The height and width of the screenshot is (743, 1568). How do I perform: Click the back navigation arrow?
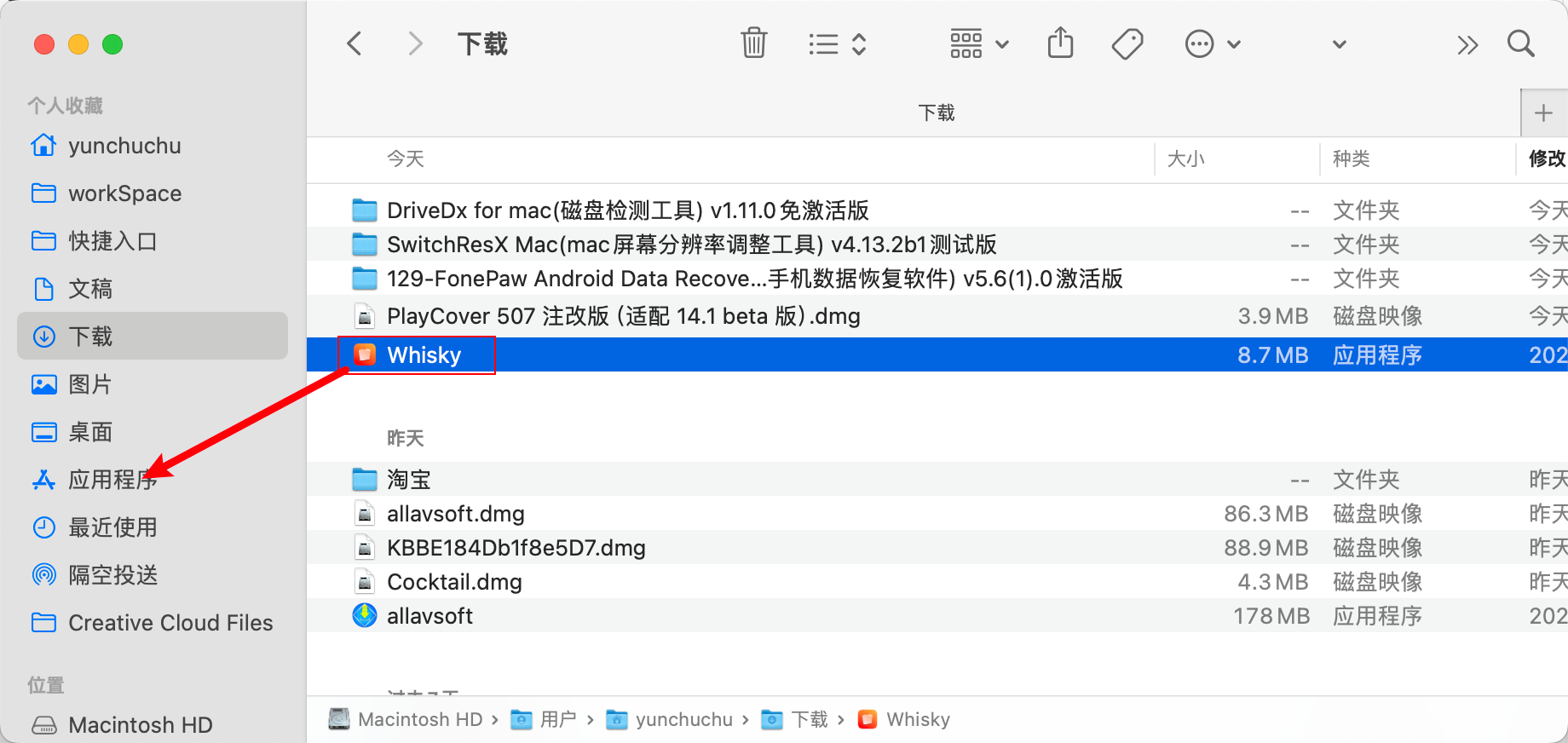(x=355, y=43)
